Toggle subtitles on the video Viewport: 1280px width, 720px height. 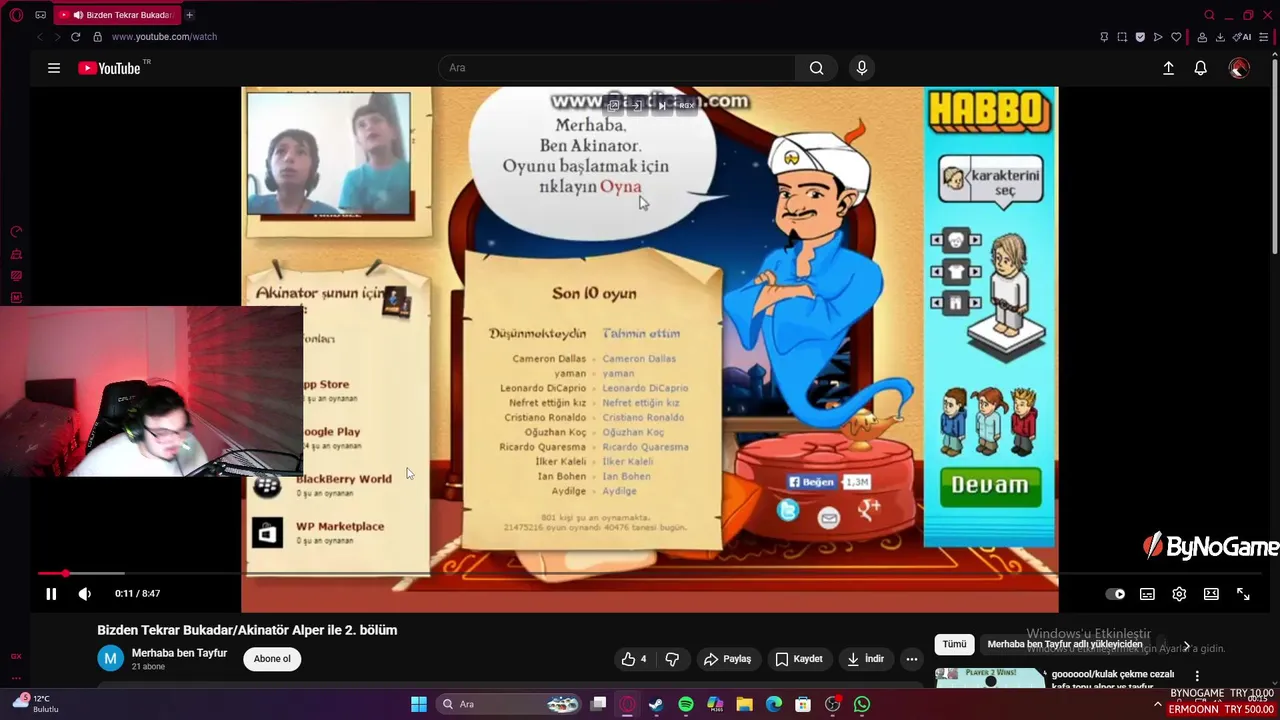[1147, 594]
